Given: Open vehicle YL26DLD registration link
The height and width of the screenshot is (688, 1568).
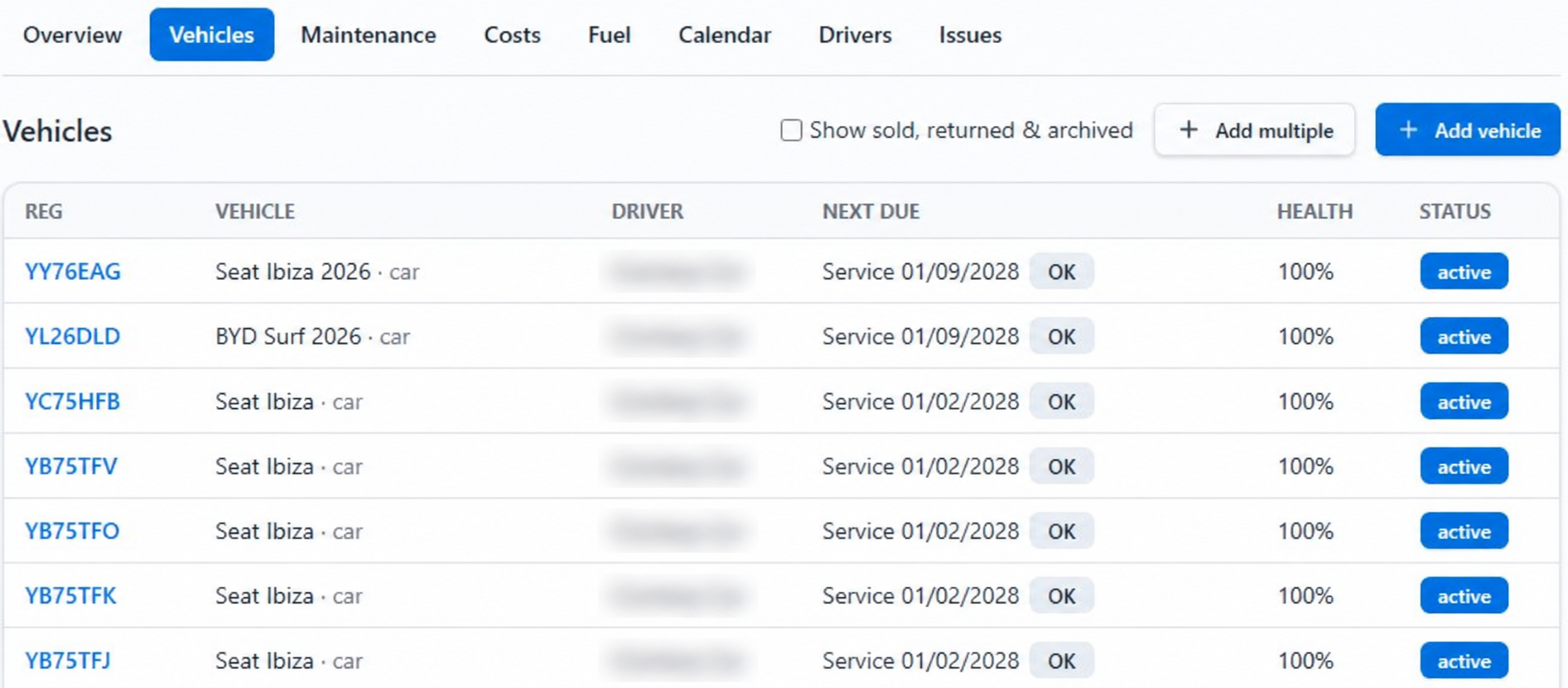Looking at the screenshot, I should click(73, 336).
